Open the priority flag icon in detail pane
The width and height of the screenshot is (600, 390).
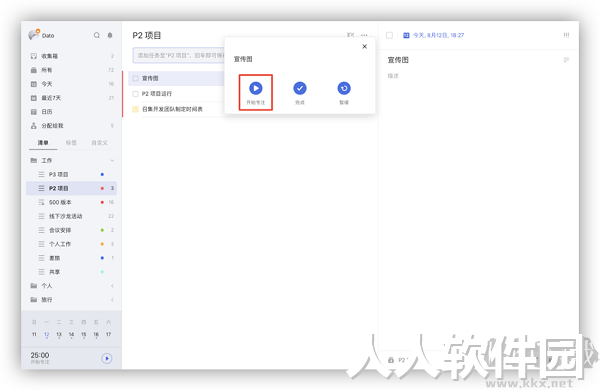click(566, 35)
